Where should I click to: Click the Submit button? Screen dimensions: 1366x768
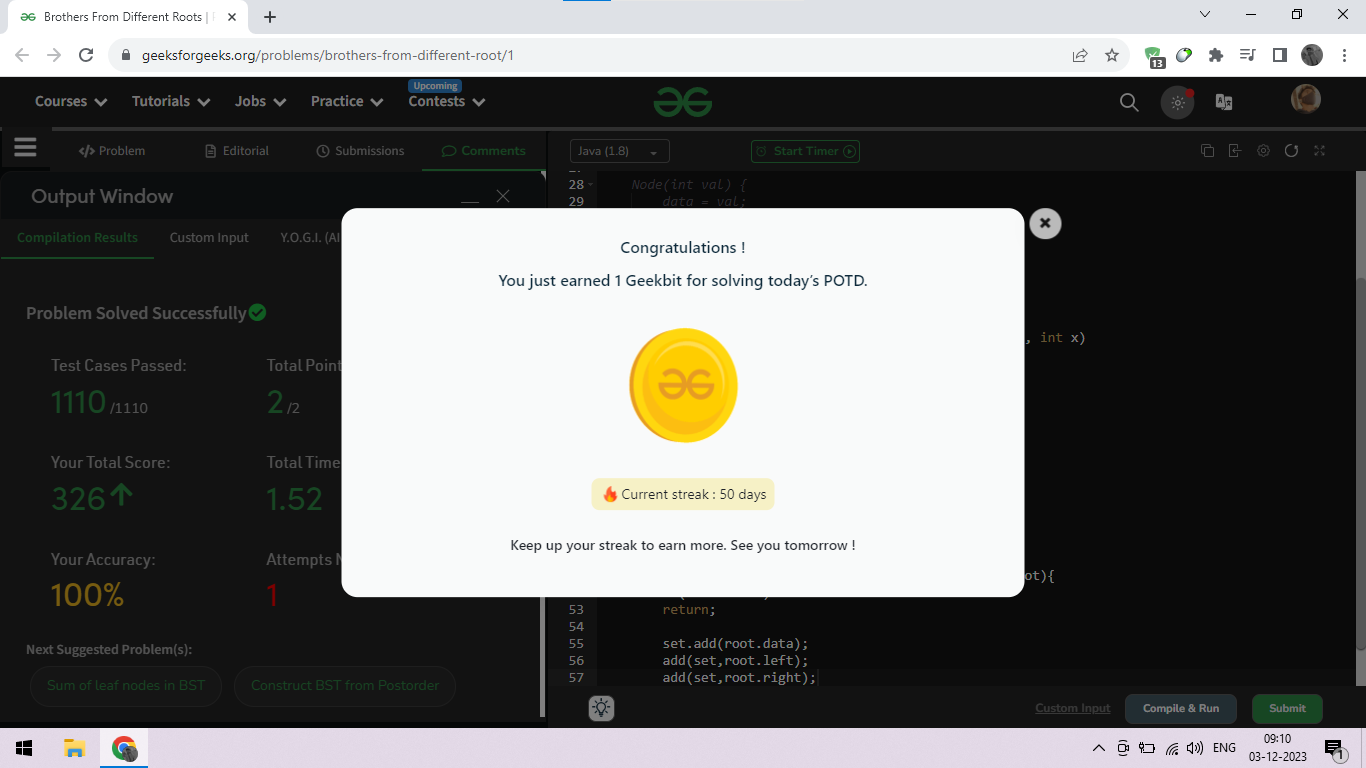(1287, 709)
